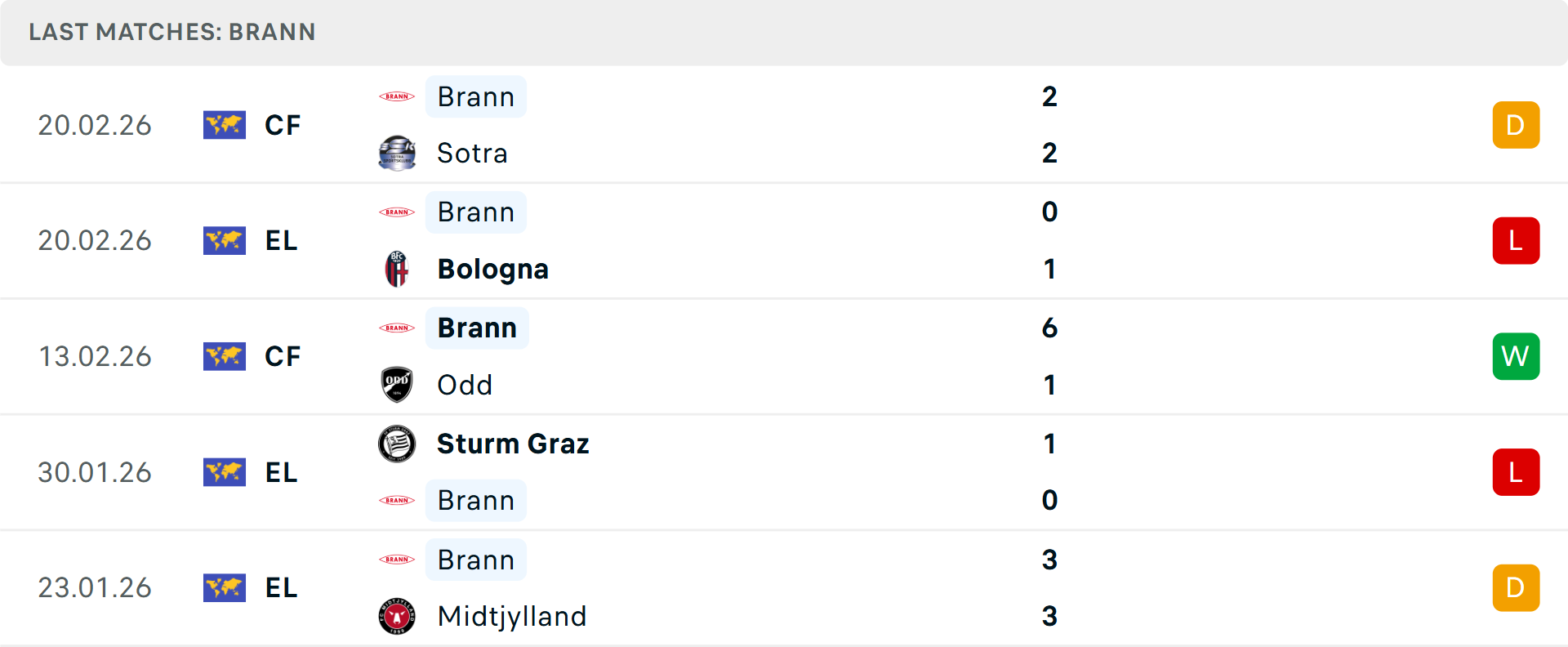
Task: Click the Bologna club crest icon
Action: coord(397,269)
